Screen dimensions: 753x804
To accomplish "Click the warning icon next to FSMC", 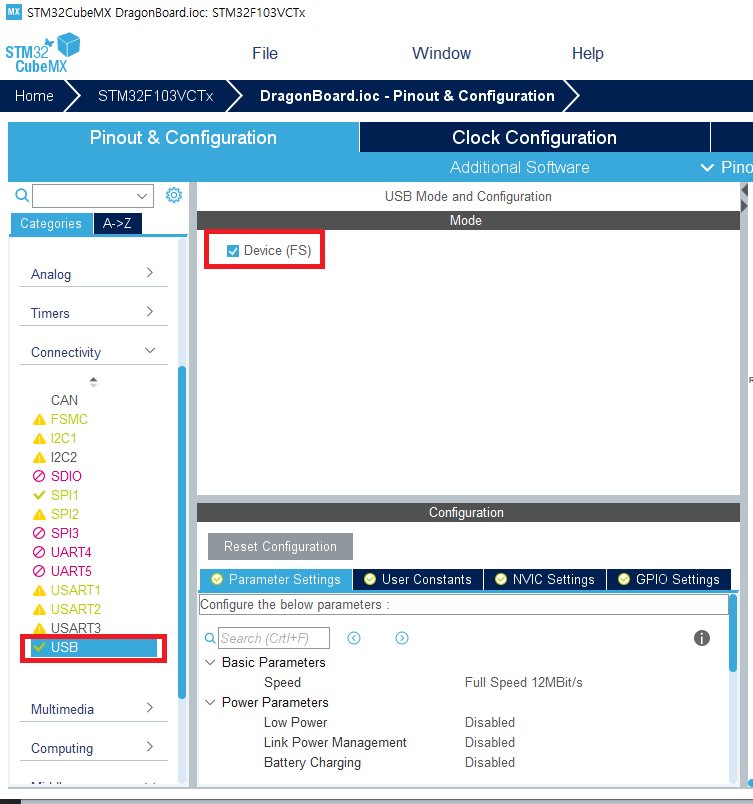I will pos(39,420).
